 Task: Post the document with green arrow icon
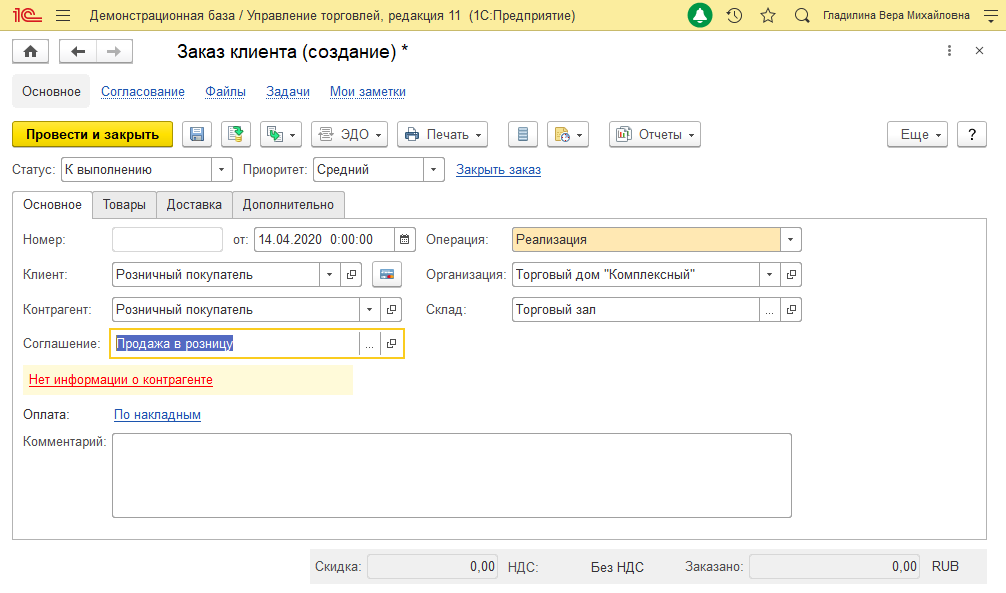[x=235, y=134]
